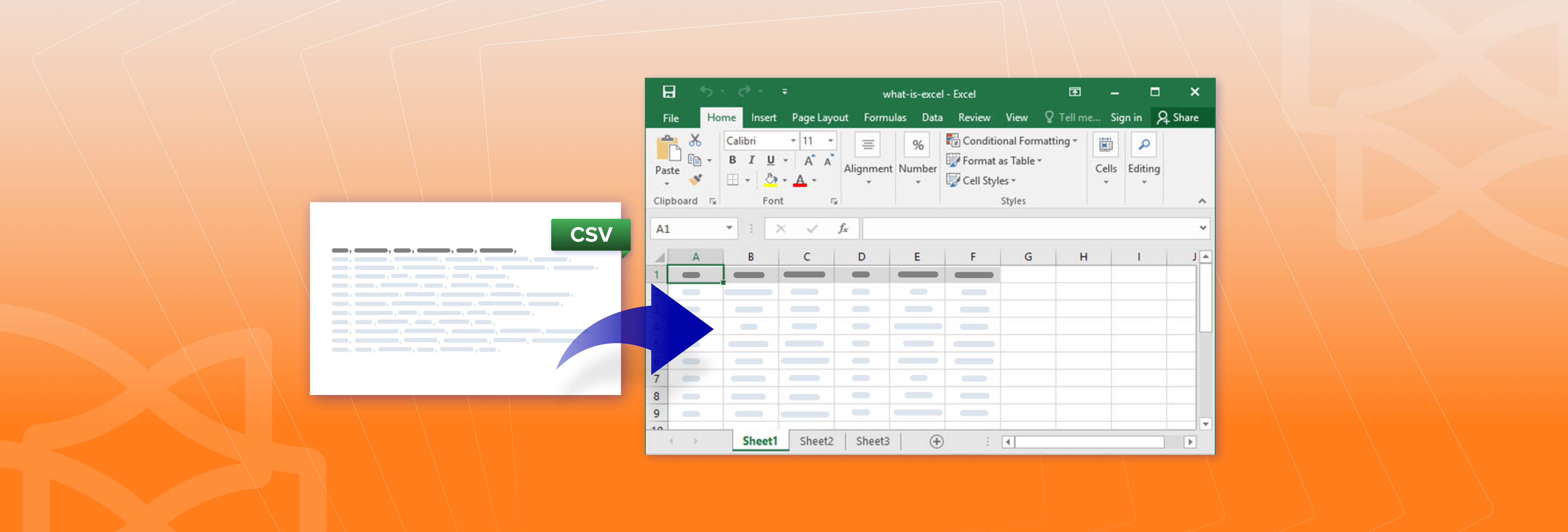Select the Home ribbon tab

721,118
